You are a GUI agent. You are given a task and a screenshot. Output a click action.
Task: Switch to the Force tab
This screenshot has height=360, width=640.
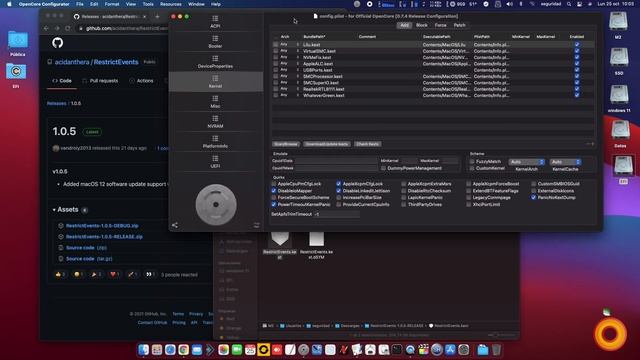440,25
